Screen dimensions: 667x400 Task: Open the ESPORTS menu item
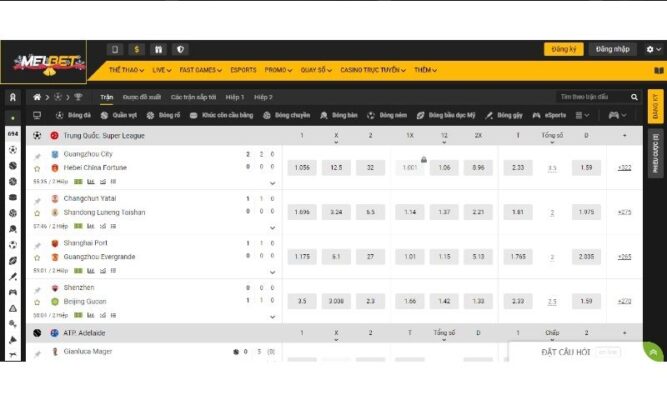pyautogui.click(x=243, y=70)
